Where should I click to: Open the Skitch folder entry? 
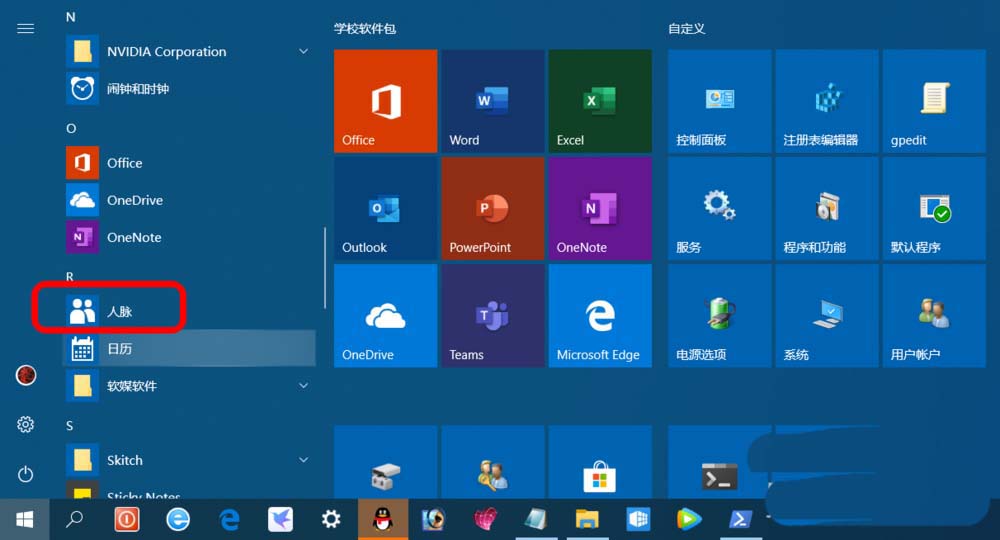(x=190, y=460)
